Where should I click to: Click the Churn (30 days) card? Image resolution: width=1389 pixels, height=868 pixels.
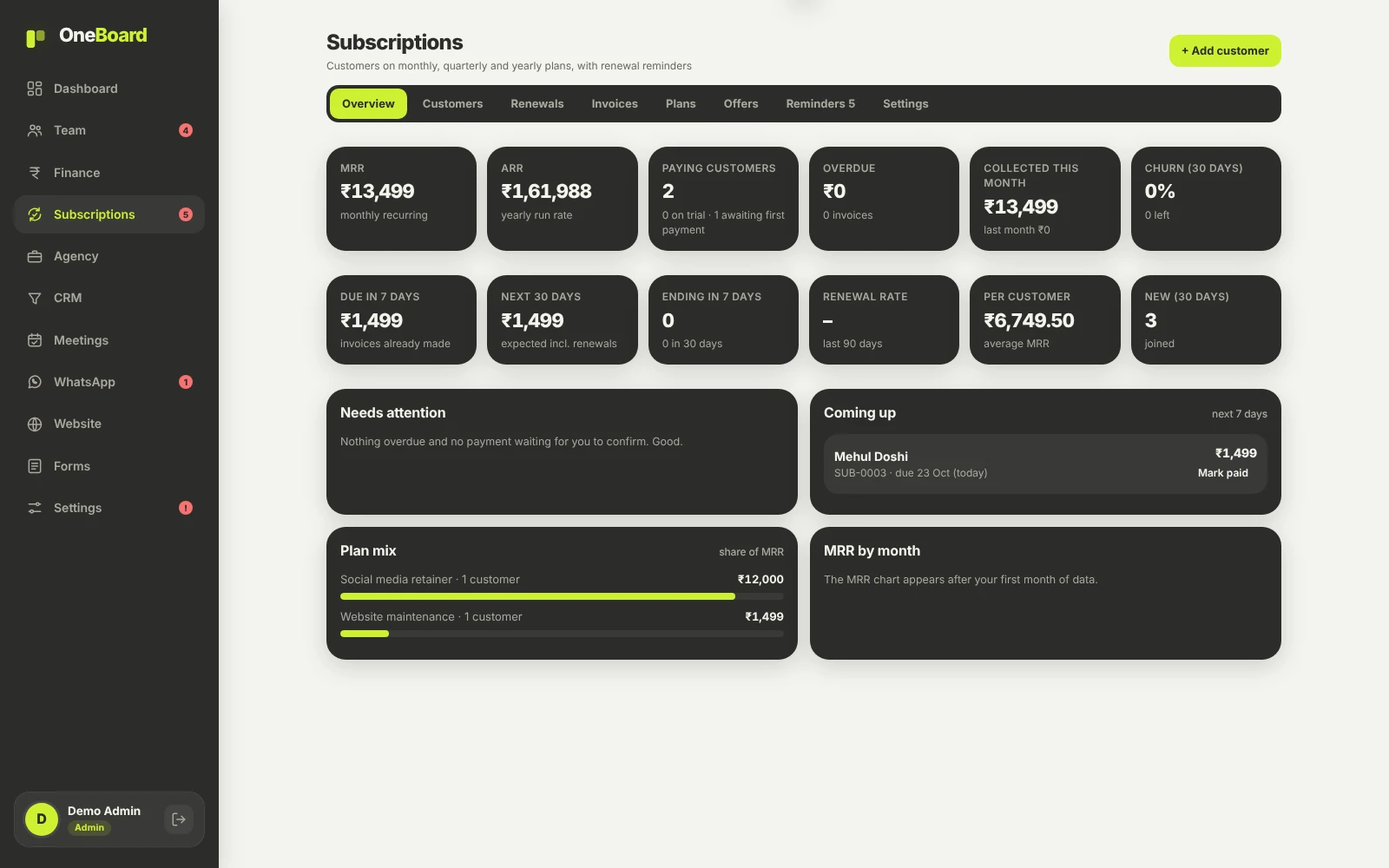pyautogui.click(x=1206, y=199)
